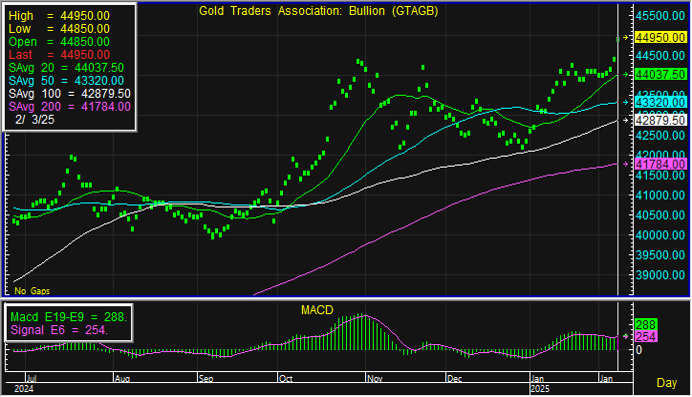The image size is (692, 397).
Task: Click the 39500.00 price axis label
Action: coord(660,255)
